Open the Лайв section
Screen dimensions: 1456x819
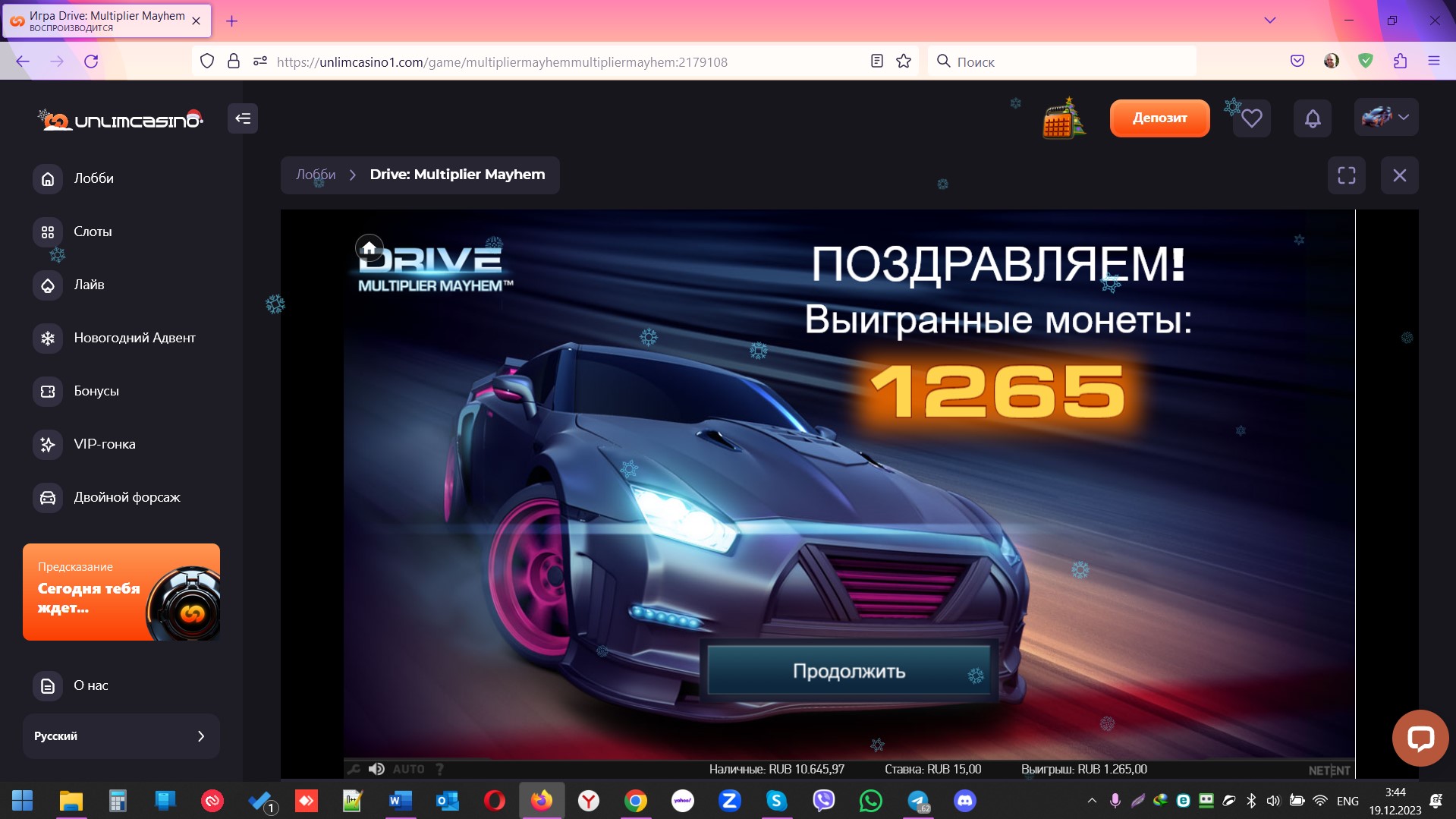[69, 285]
